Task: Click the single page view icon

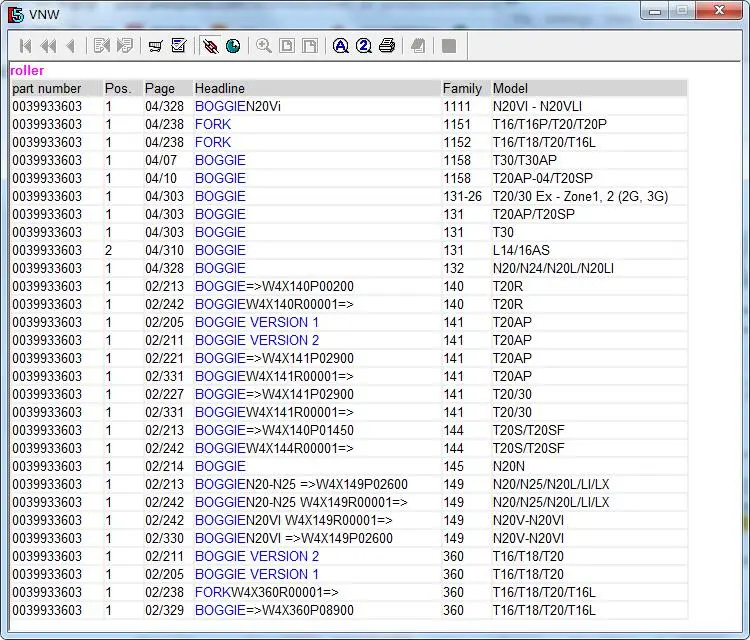Action: click(x=287, y=46)
